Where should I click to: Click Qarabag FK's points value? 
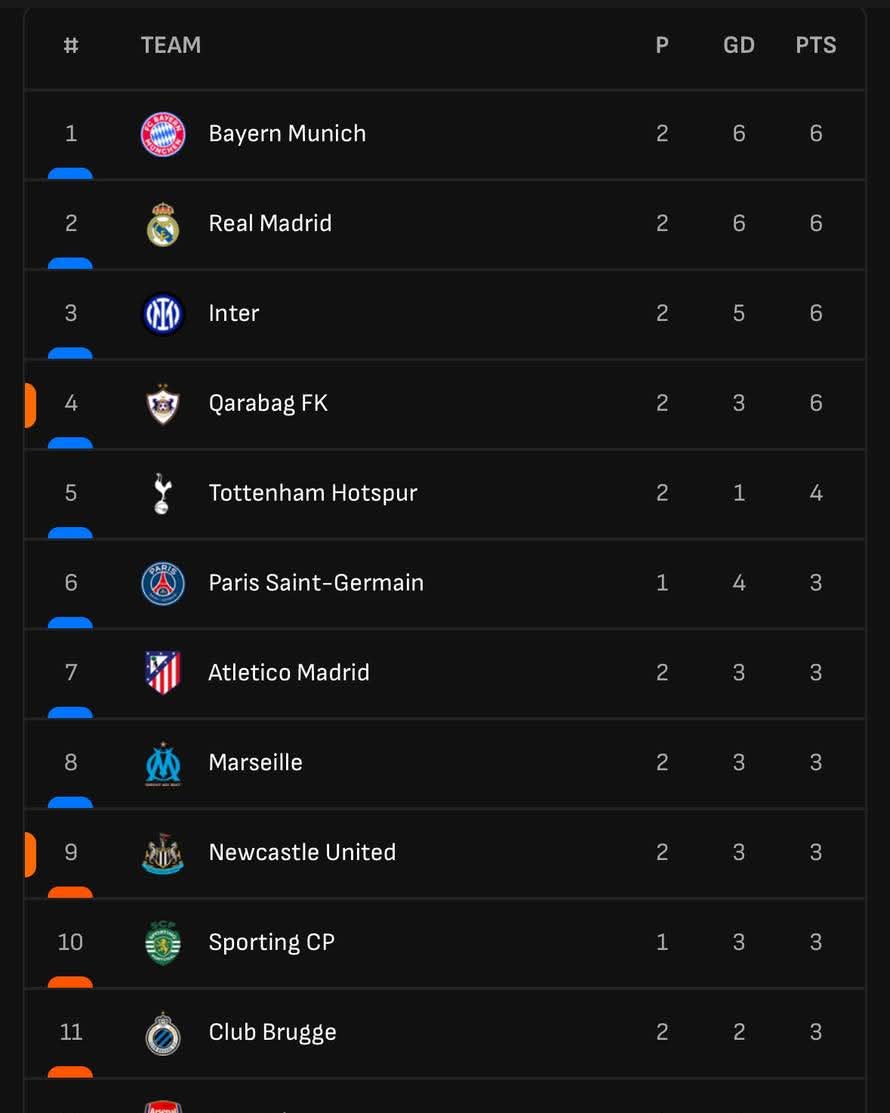click(x=816, y=404)
